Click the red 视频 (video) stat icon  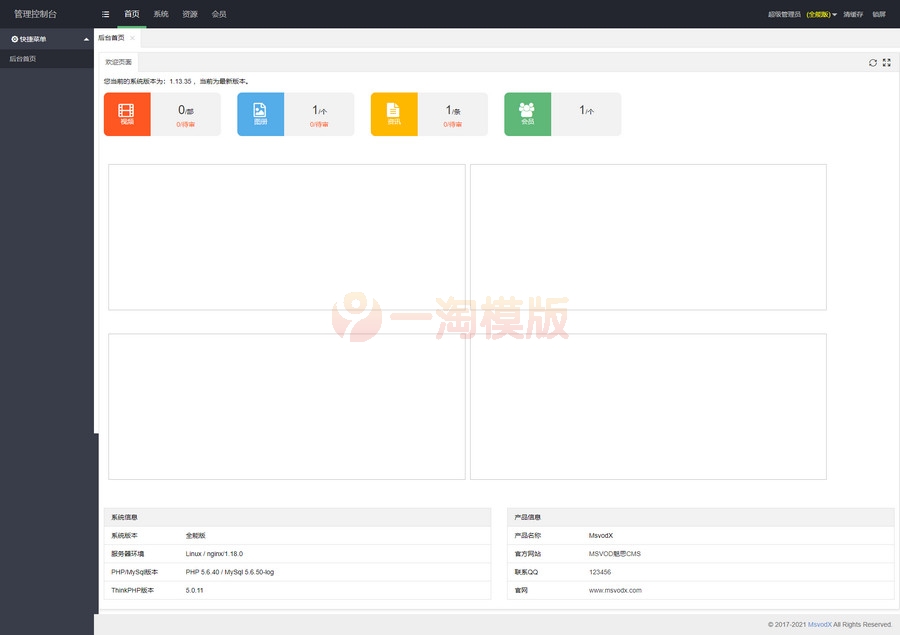(x=126, y=115)
